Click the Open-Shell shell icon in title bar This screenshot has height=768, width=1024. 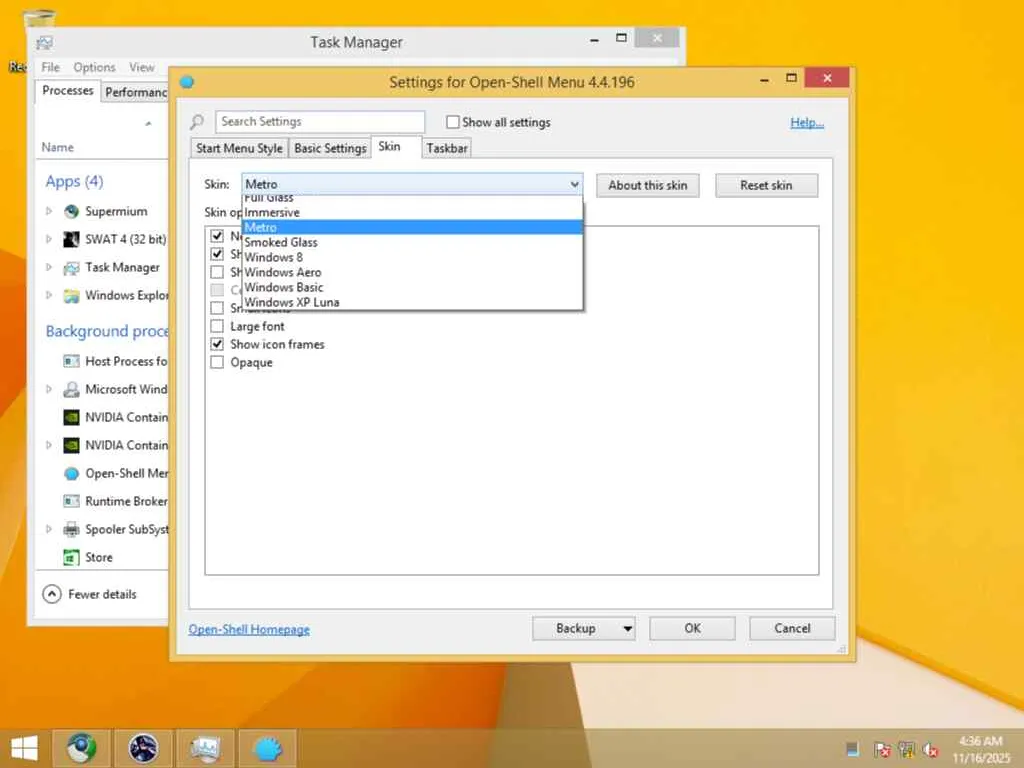click(187, 82)
